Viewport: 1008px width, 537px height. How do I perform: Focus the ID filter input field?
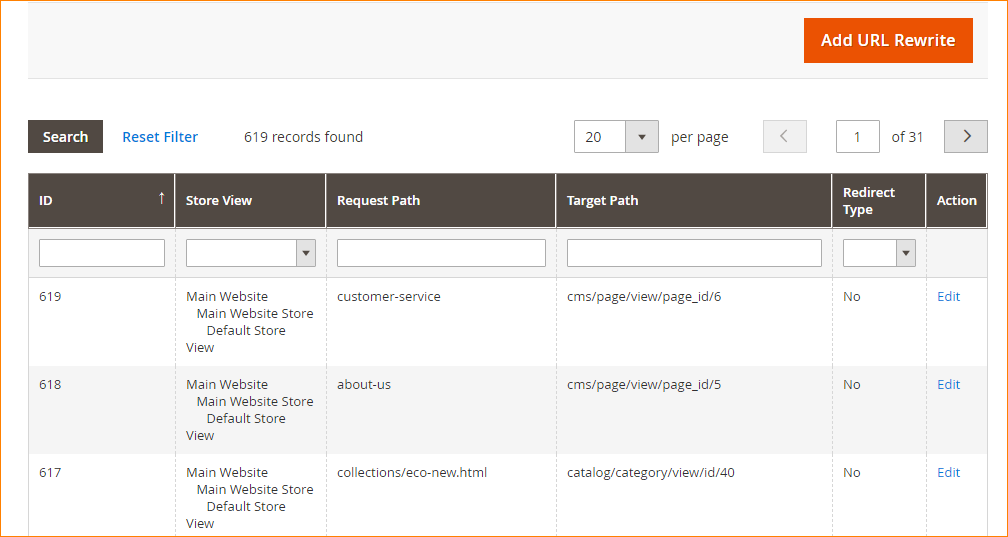101,253
